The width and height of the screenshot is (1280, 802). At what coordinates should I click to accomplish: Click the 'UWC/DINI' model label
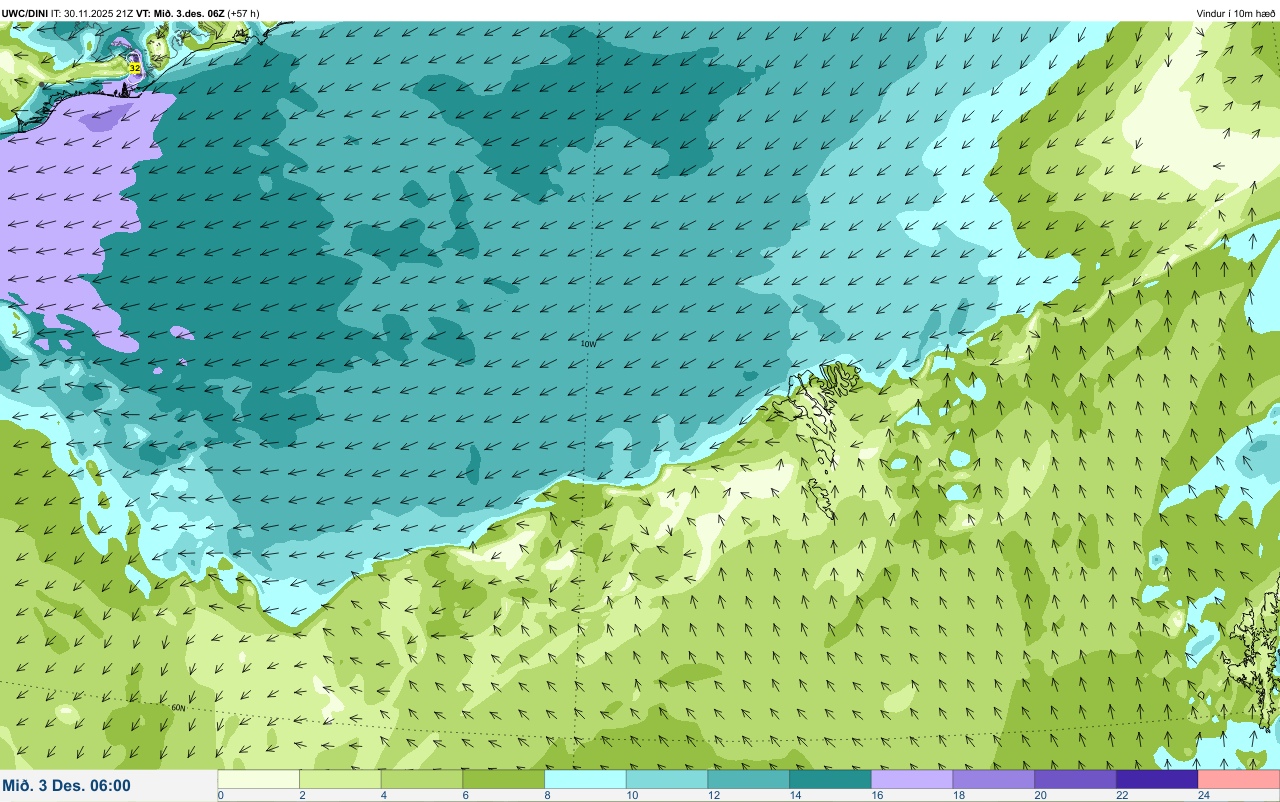25,13
